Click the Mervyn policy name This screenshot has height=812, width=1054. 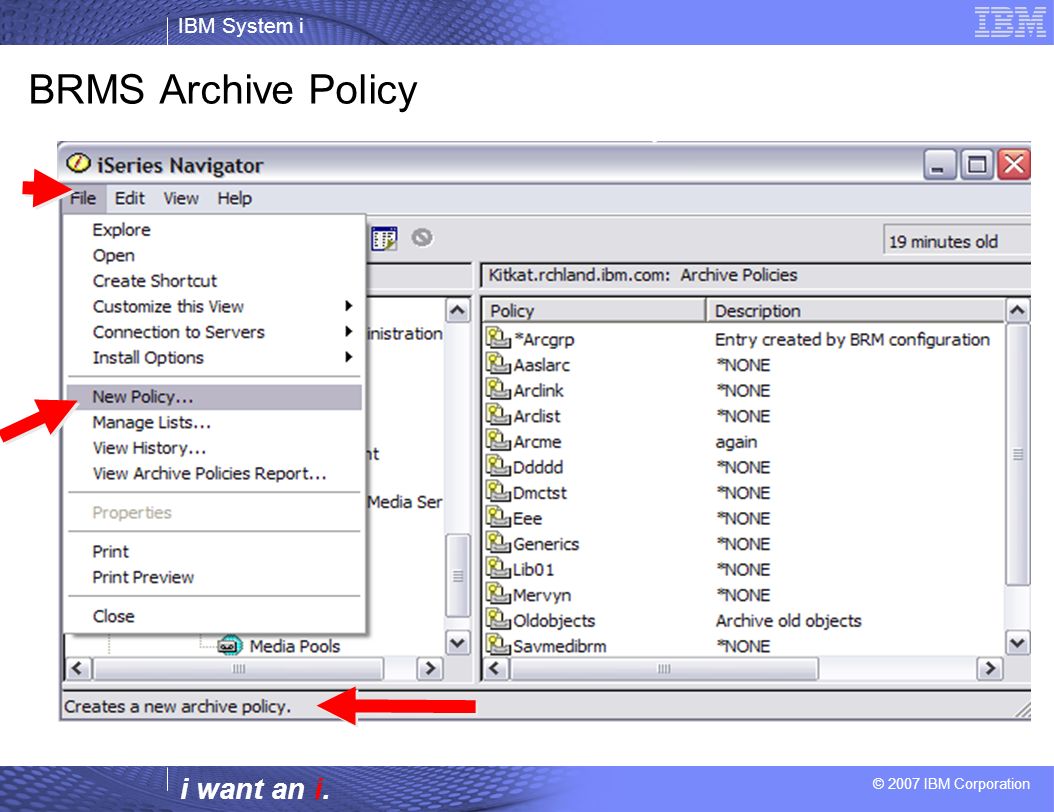coord(542,596)
